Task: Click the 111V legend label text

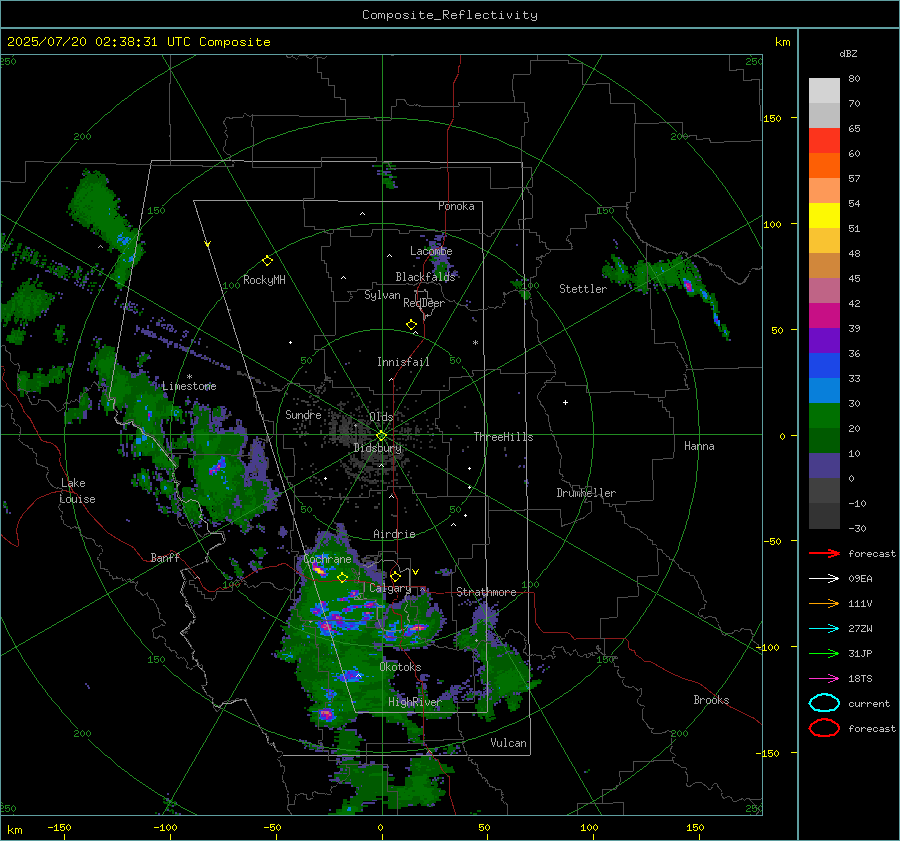Action: click(x=860, y=603)
